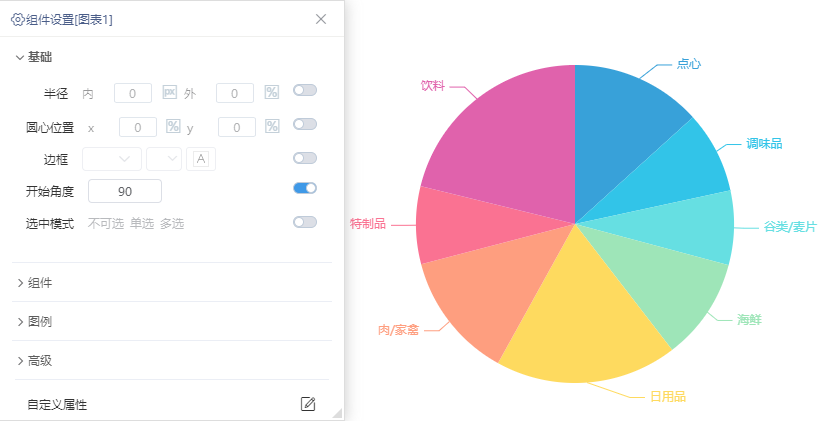Close the 组件设置 panel
This screenshot has height=421, width=833.
tap(321, 19)
